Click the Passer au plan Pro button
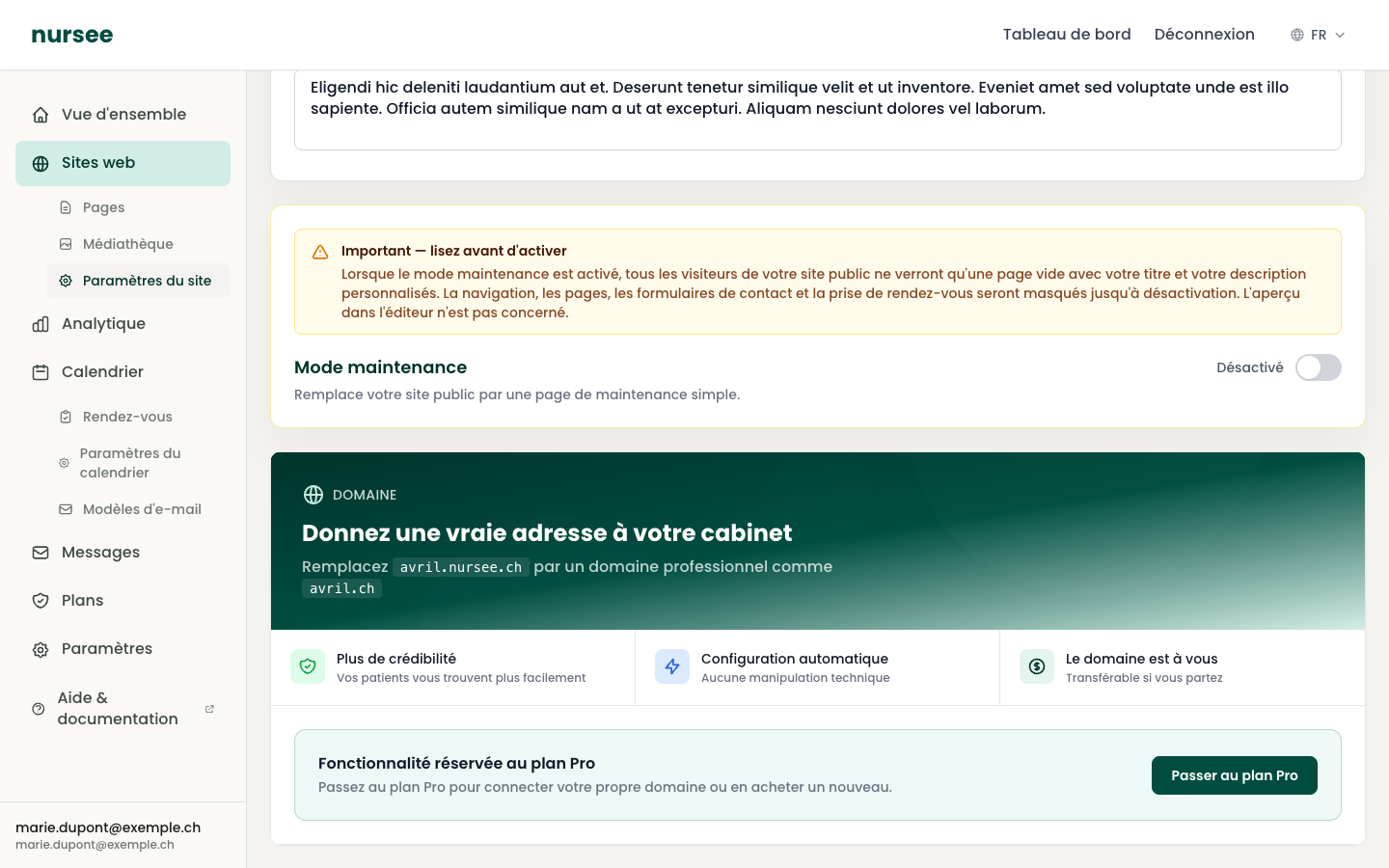 click(x=1234, y=775)
